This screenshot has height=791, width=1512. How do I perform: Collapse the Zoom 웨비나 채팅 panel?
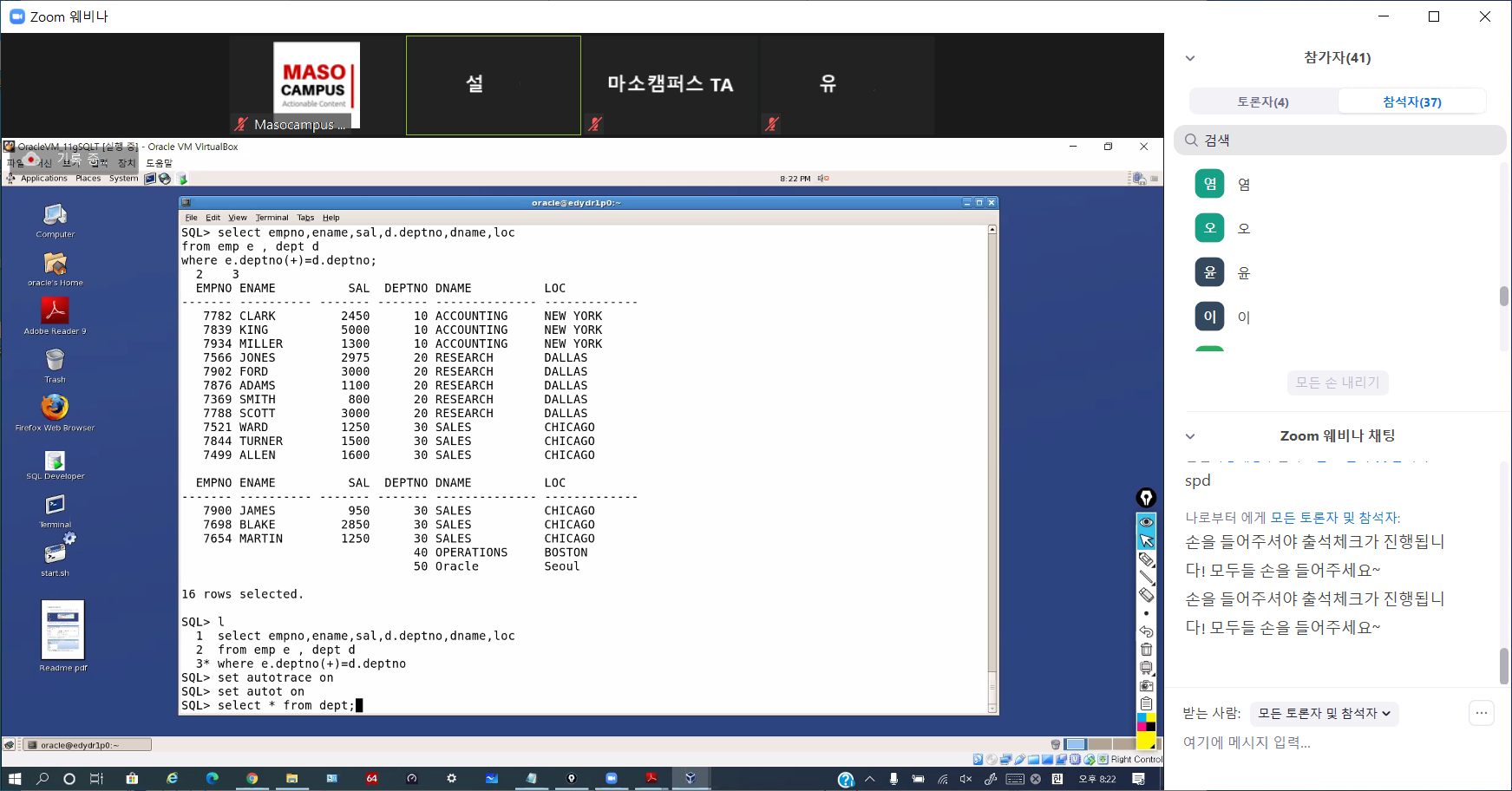click(1190, 436)
